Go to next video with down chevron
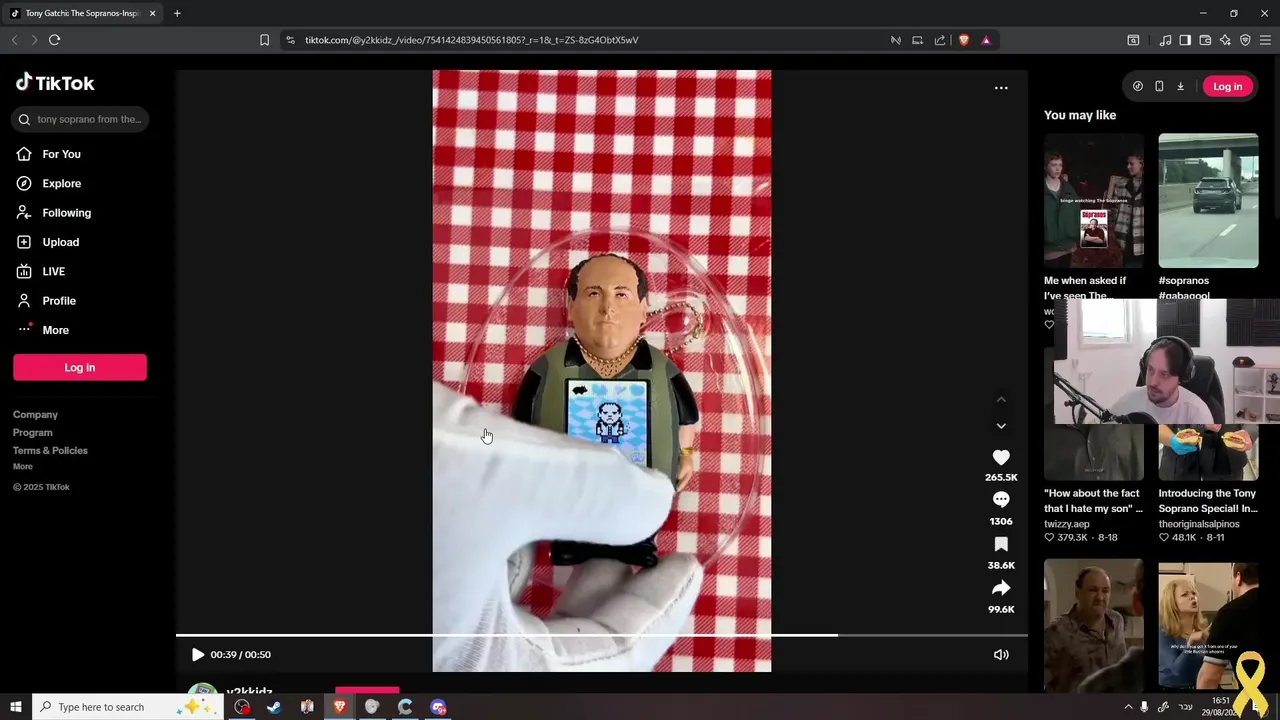The height and width of the screenshot is (720, 1280). click(x=1001, y=426)
